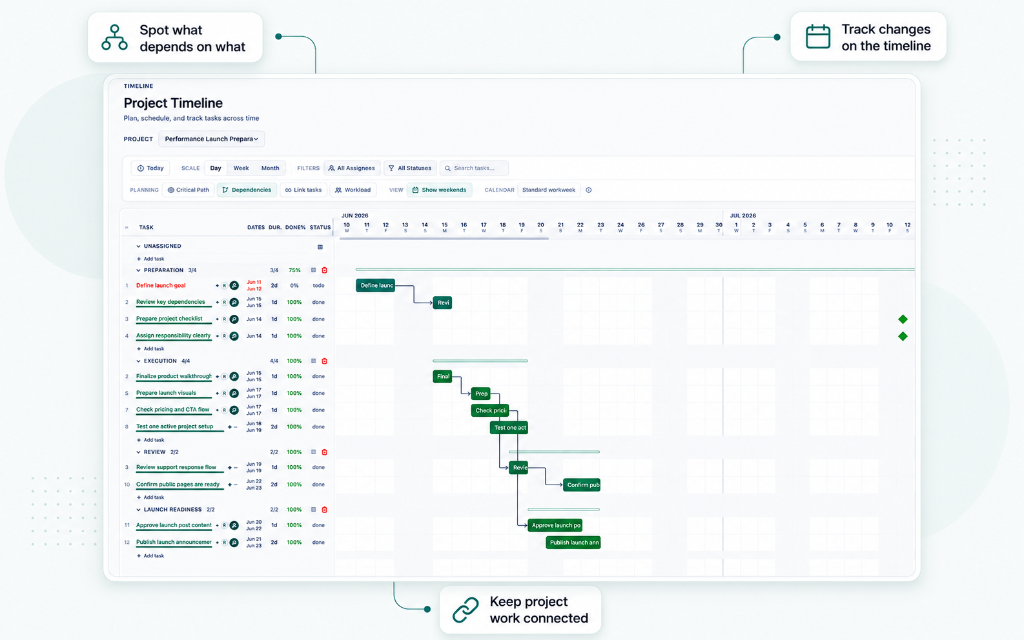The image size is (1024, 640).
Task: Toggle the Workload view
Action: pyautogui.click(x=353, y=190)
